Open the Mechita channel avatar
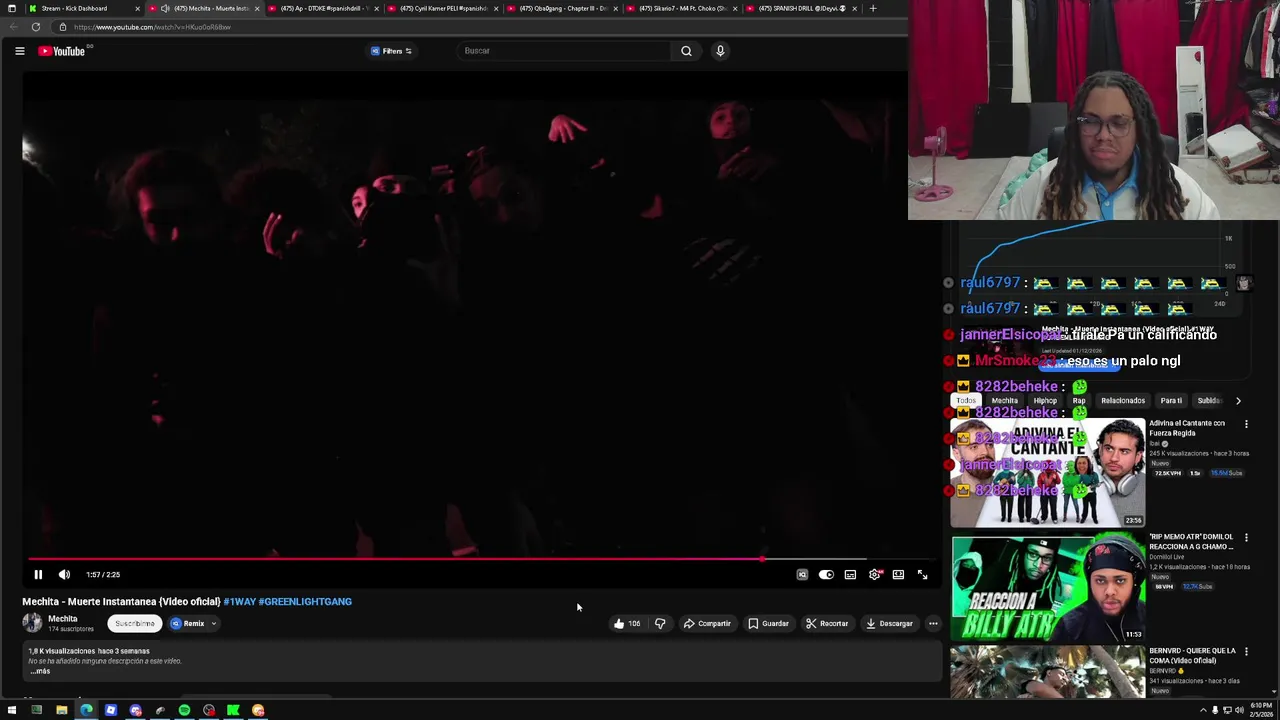Image resolution: width=1280 pixels, height=720 pixels. coord(32,623)
